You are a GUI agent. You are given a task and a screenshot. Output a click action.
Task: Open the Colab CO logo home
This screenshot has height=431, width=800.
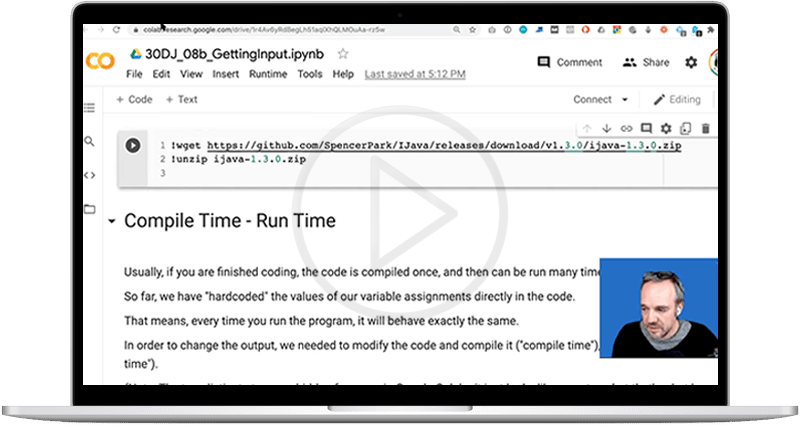(99, 62)
